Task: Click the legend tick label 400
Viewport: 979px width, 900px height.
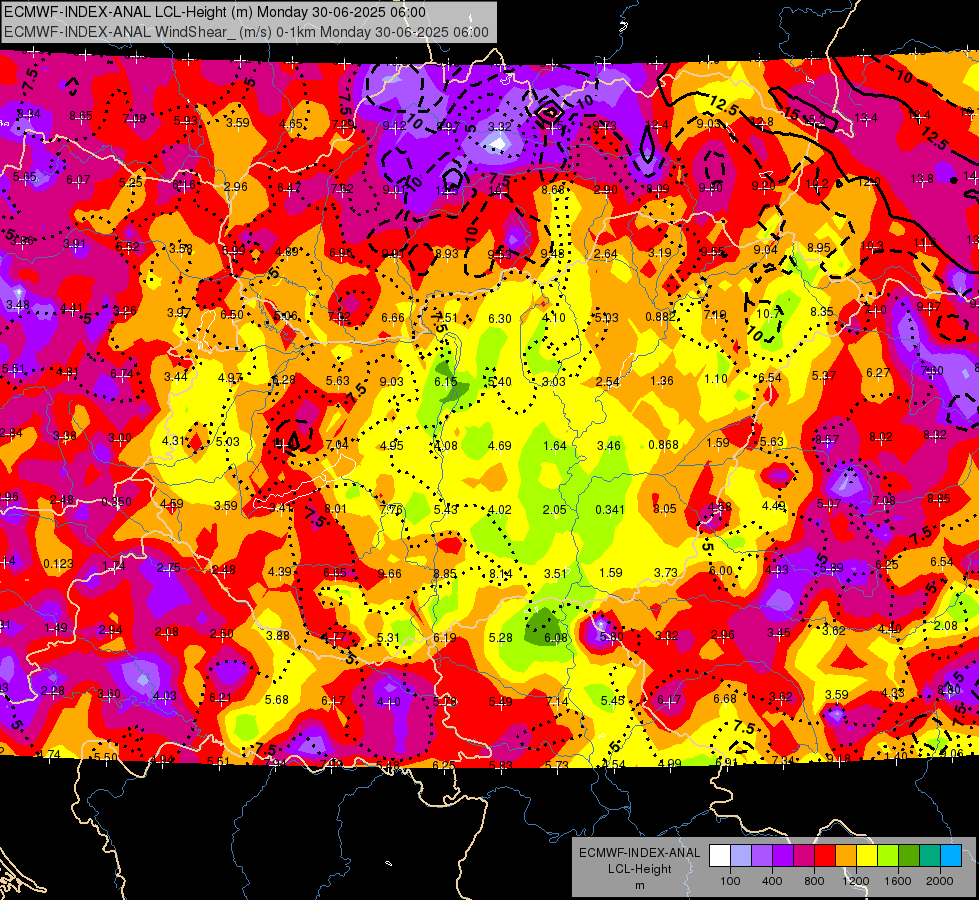Action: click(x=772, y=881)
